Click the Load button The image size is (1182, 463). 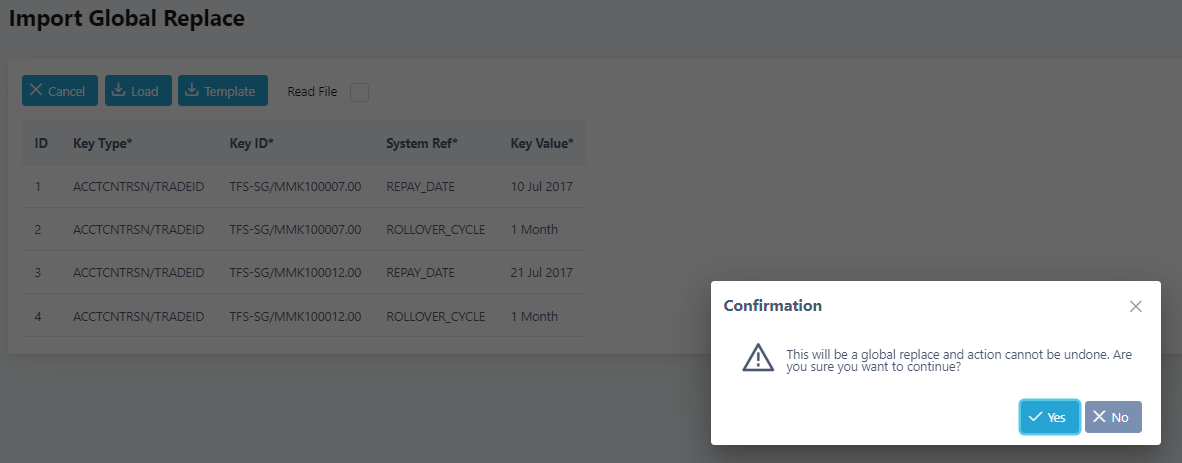138,90
